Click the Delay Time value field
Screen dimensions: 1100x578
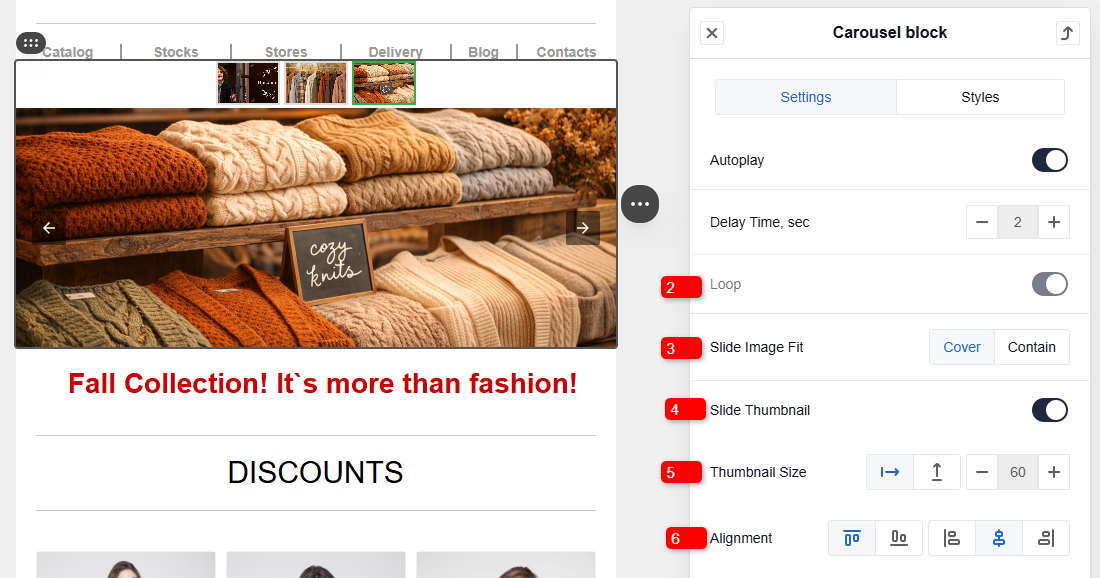pyautogui.click(x=1017, y=222)
